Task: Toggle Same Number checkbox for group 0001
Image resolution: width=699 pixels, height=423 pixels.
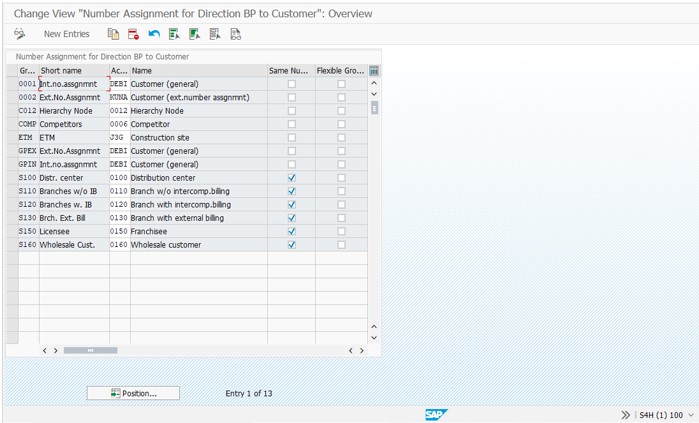Action: (x=292, y=84)
